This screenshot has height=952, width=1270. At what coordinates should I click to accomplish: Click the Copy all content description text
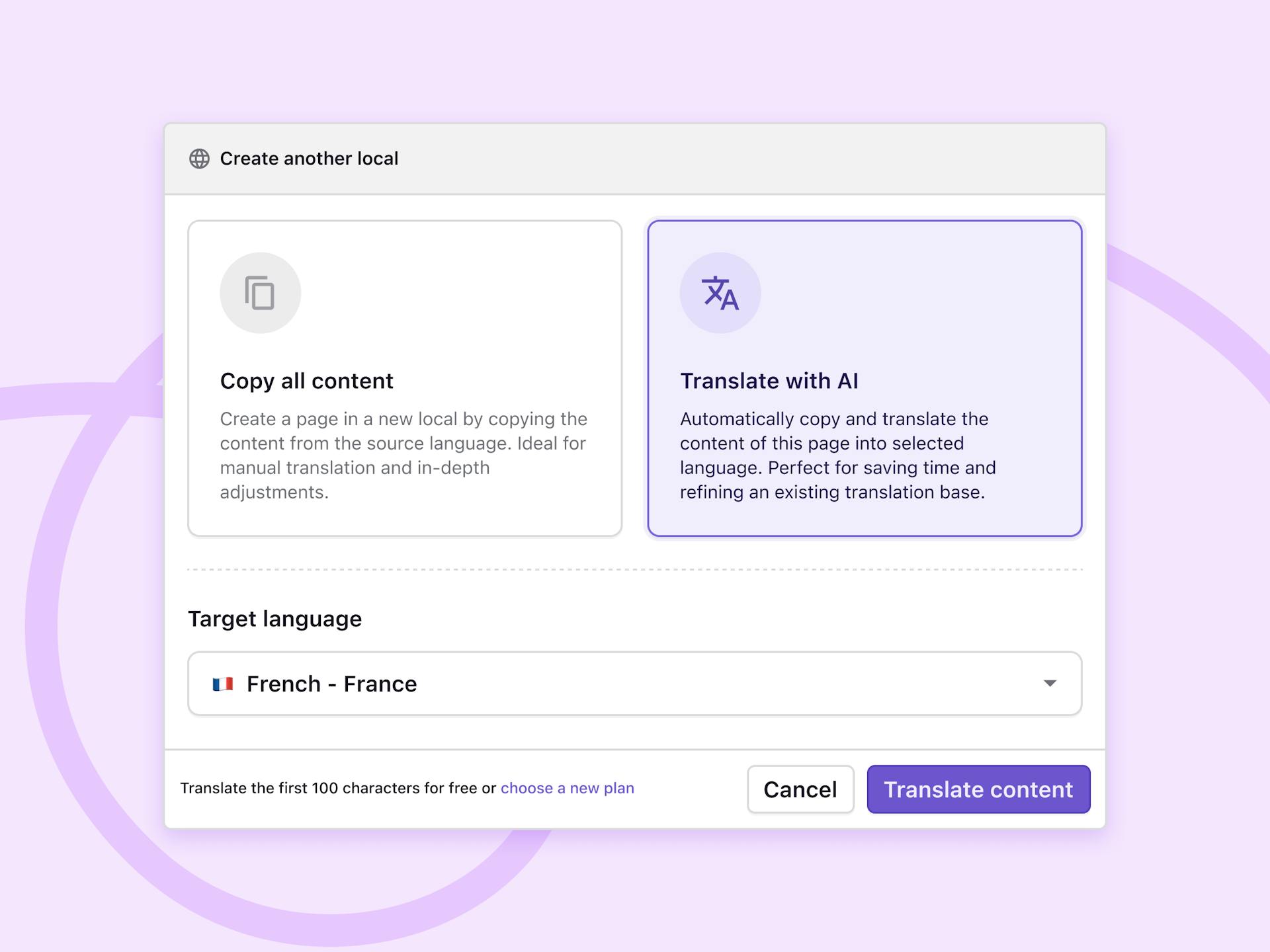coord(403,456)
